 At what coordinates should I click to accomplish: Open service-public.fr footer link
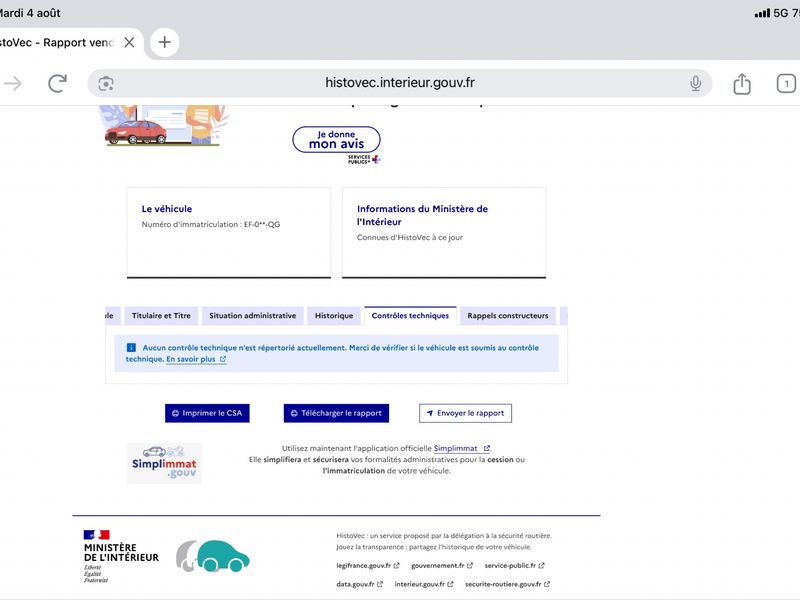514,566
